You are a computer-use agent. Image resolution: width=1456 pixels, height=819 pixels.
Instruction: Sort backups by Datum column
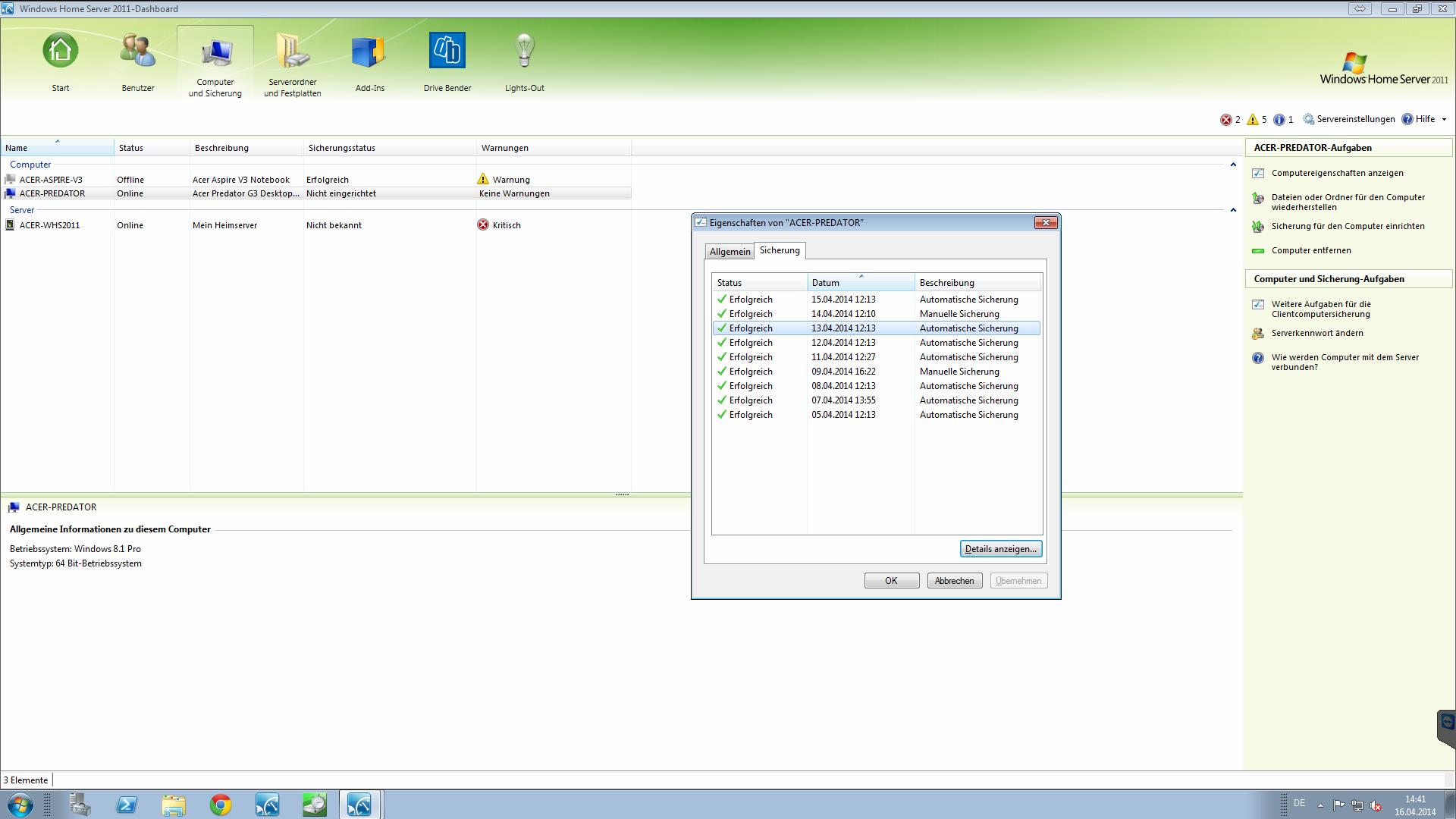(861, 283)
